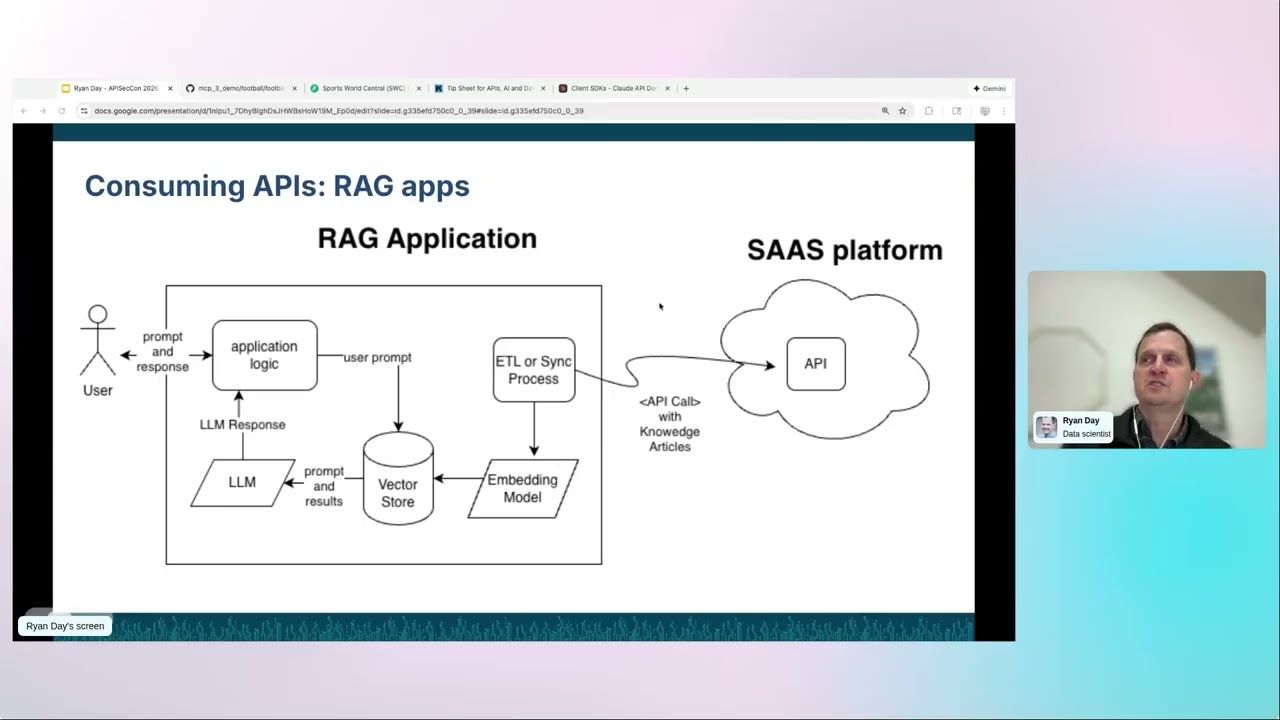Image resolution: width=1280 pixels, height=720 pixels.
Task: Go forward in browser history
Action: 43,111
